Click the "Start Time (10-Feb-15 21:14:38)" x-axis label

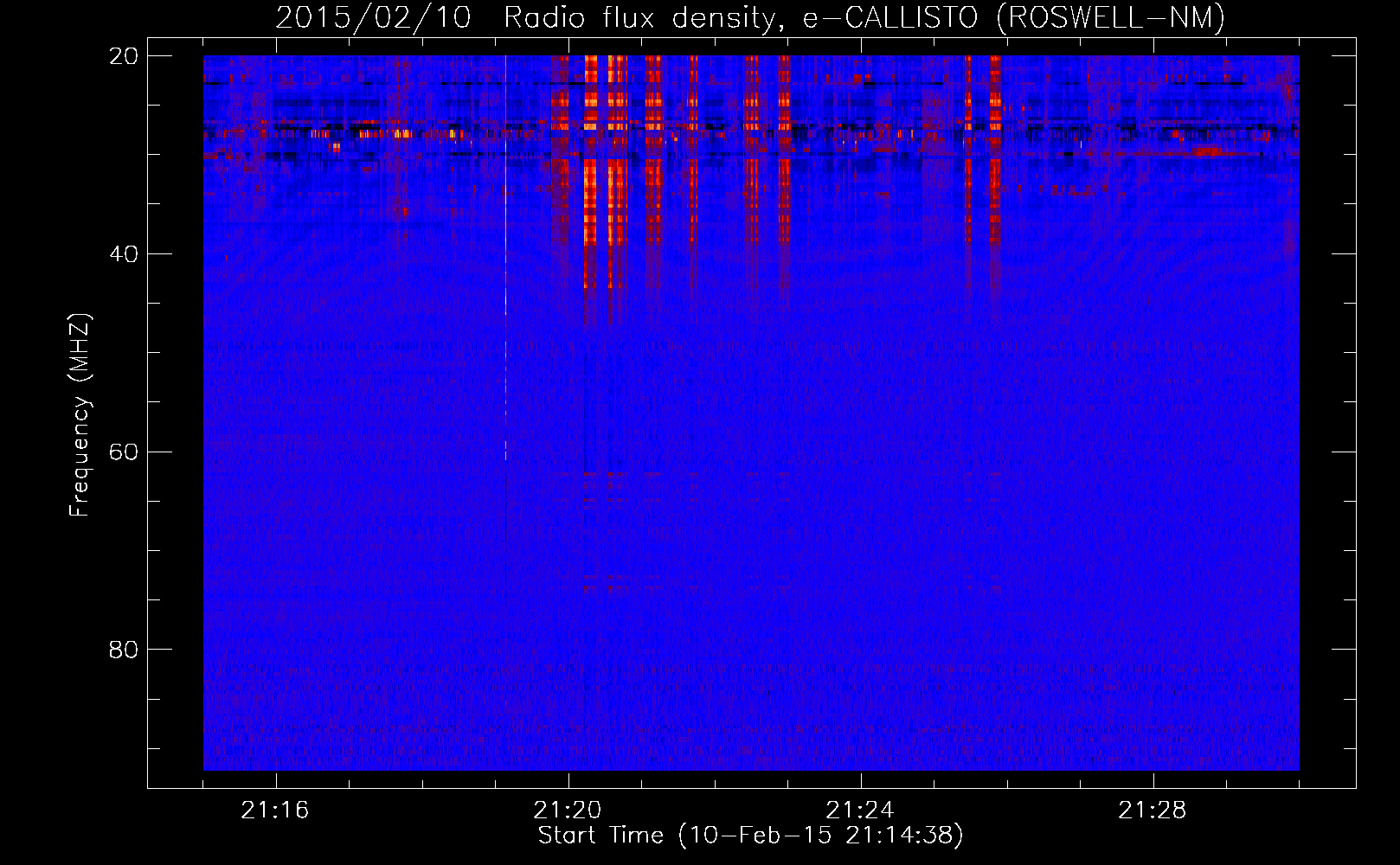click(x=750, y=835)
